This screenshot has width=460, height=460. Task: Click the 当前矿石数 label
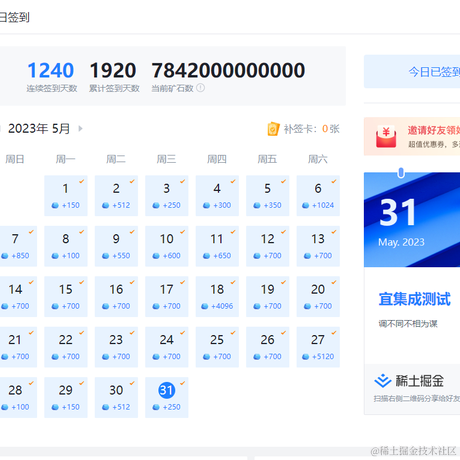[x=172, y=88]
